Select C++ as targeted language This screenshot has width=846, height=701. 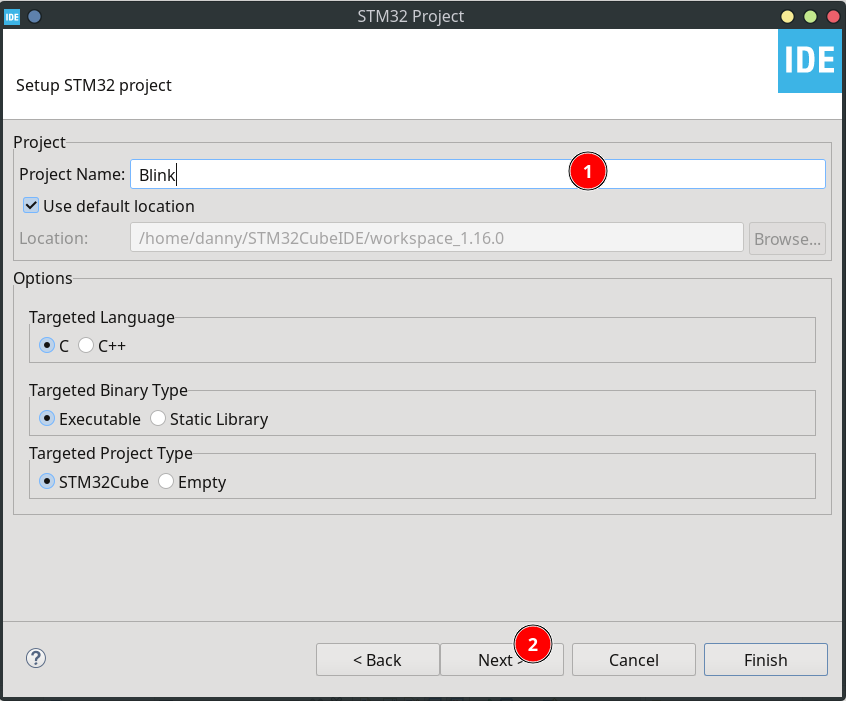click(86, 345)
